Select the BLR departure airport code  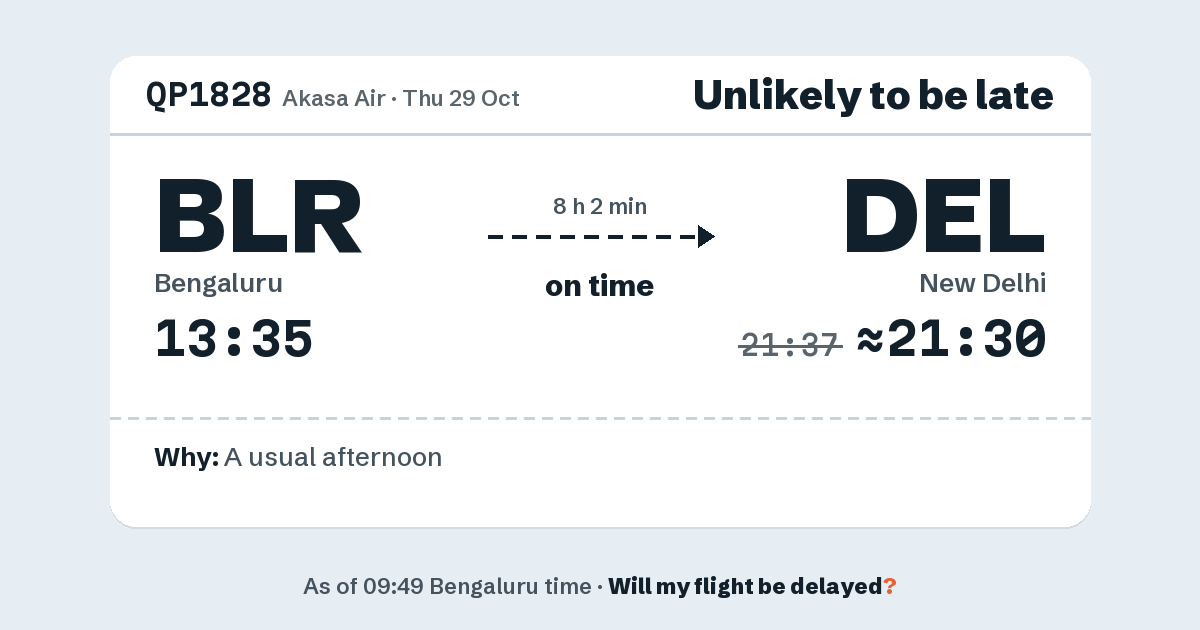click(x=258, y=216)
